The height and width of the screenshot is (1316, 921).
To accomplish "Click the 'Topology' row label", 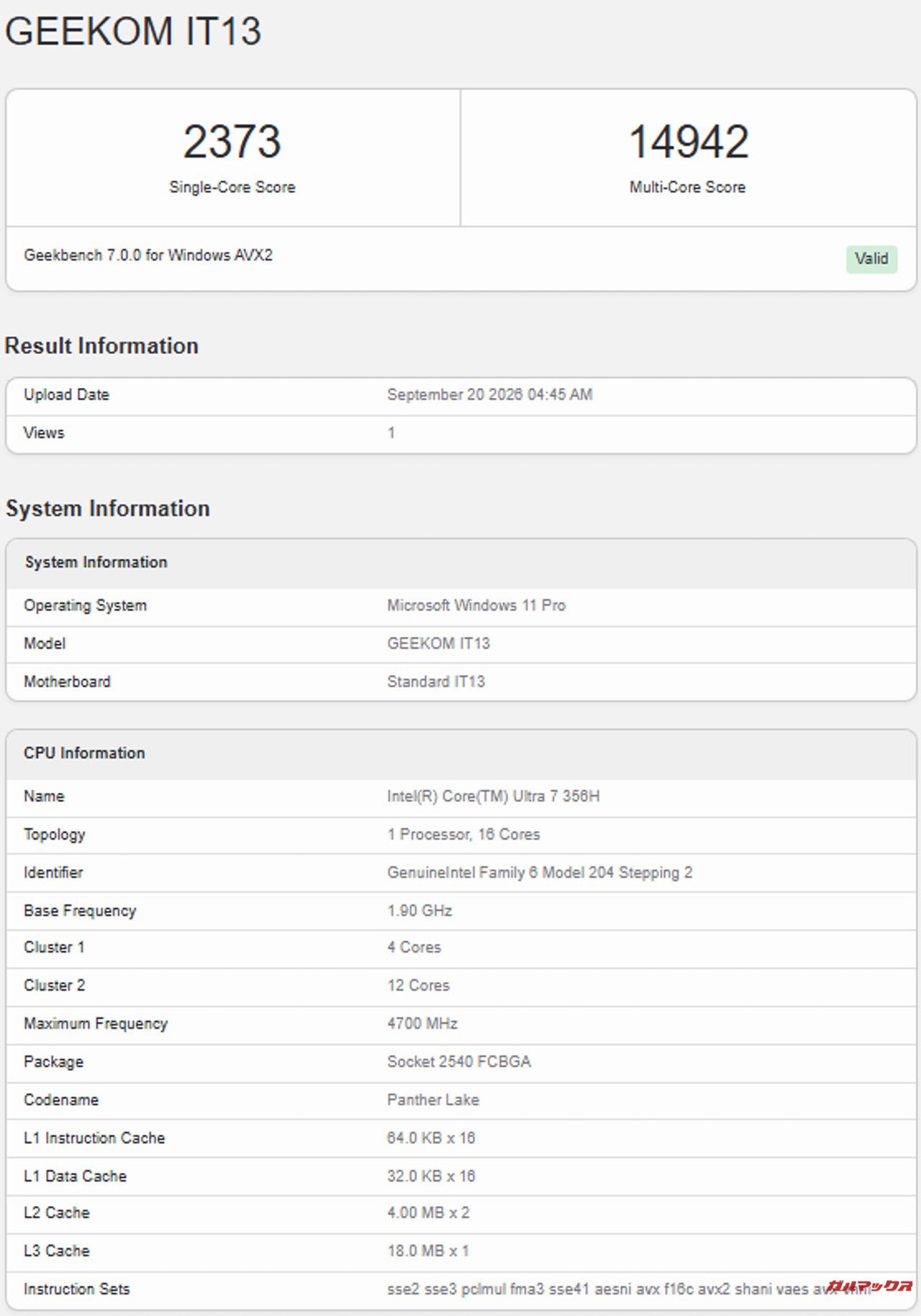I will (55, 835).
